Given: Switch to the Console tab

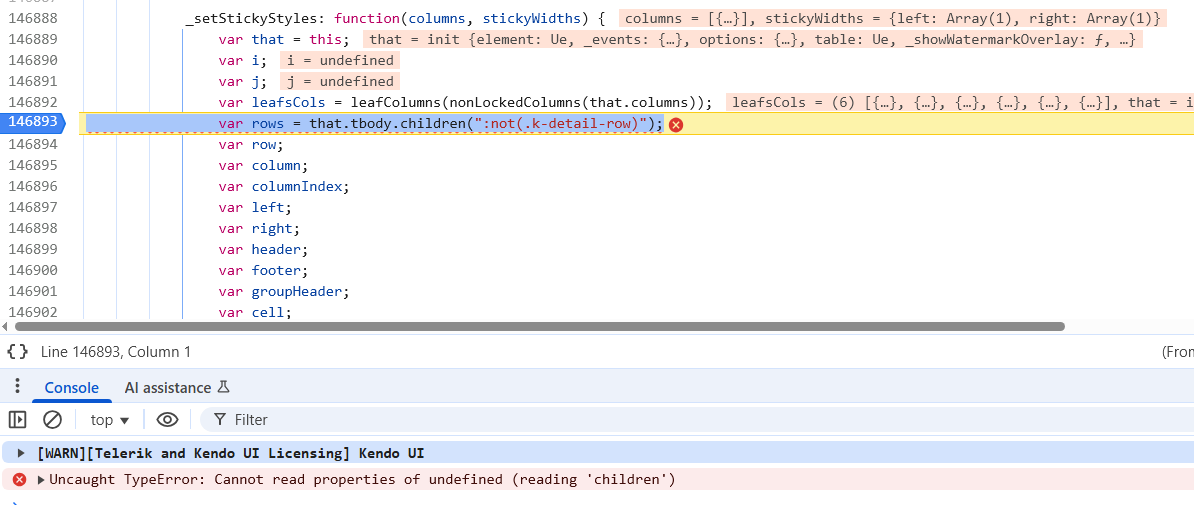Looking at the screenshot, I should pyautogui.click(x=71, y=388).
